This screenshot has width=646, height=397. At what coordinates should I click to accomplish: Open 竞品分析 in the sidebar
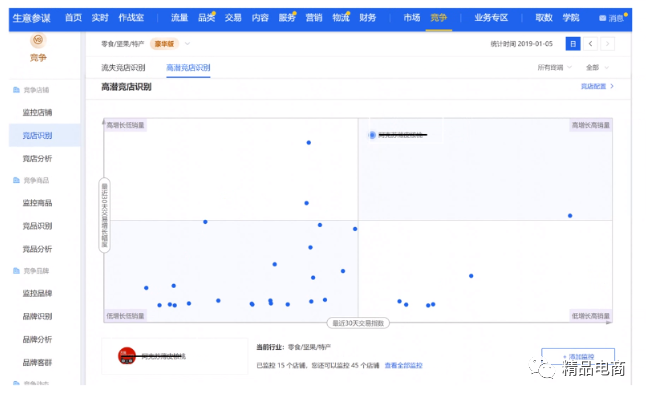point(37,249)
